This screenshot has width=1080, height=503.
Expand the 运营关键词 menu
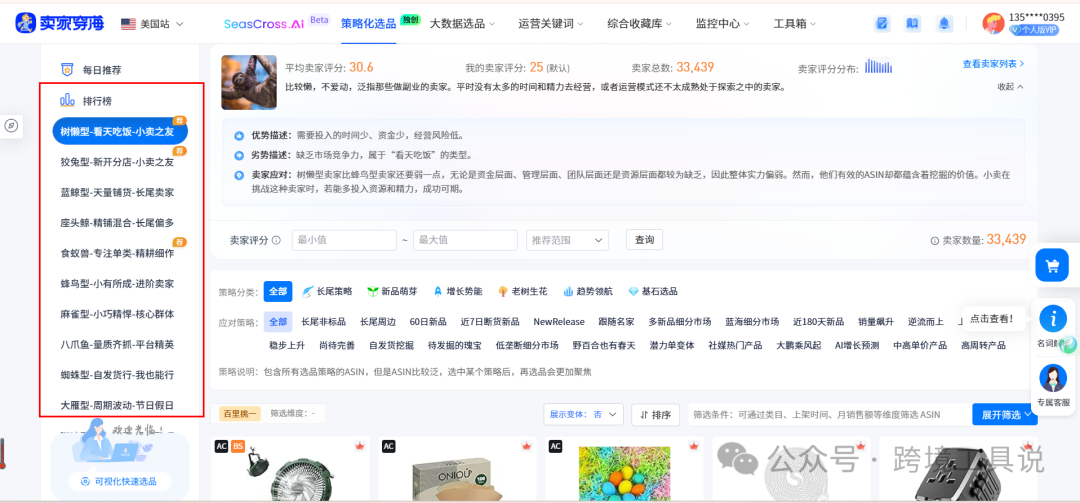[551, 23]
